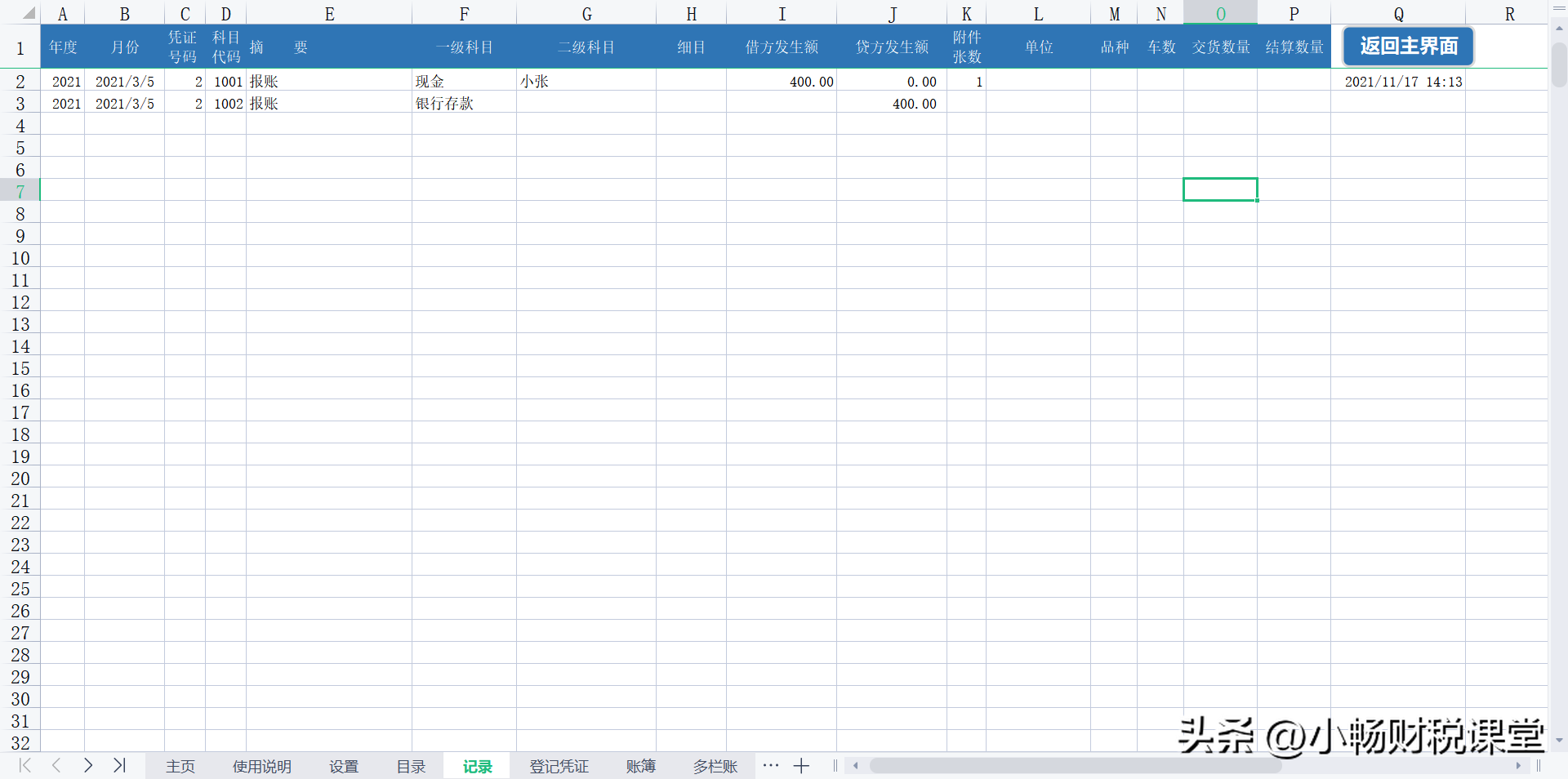Click the 科目代码 header cell
Image resolution: width=1568 pixels, height=779 pixels.
tap(225, 47)
